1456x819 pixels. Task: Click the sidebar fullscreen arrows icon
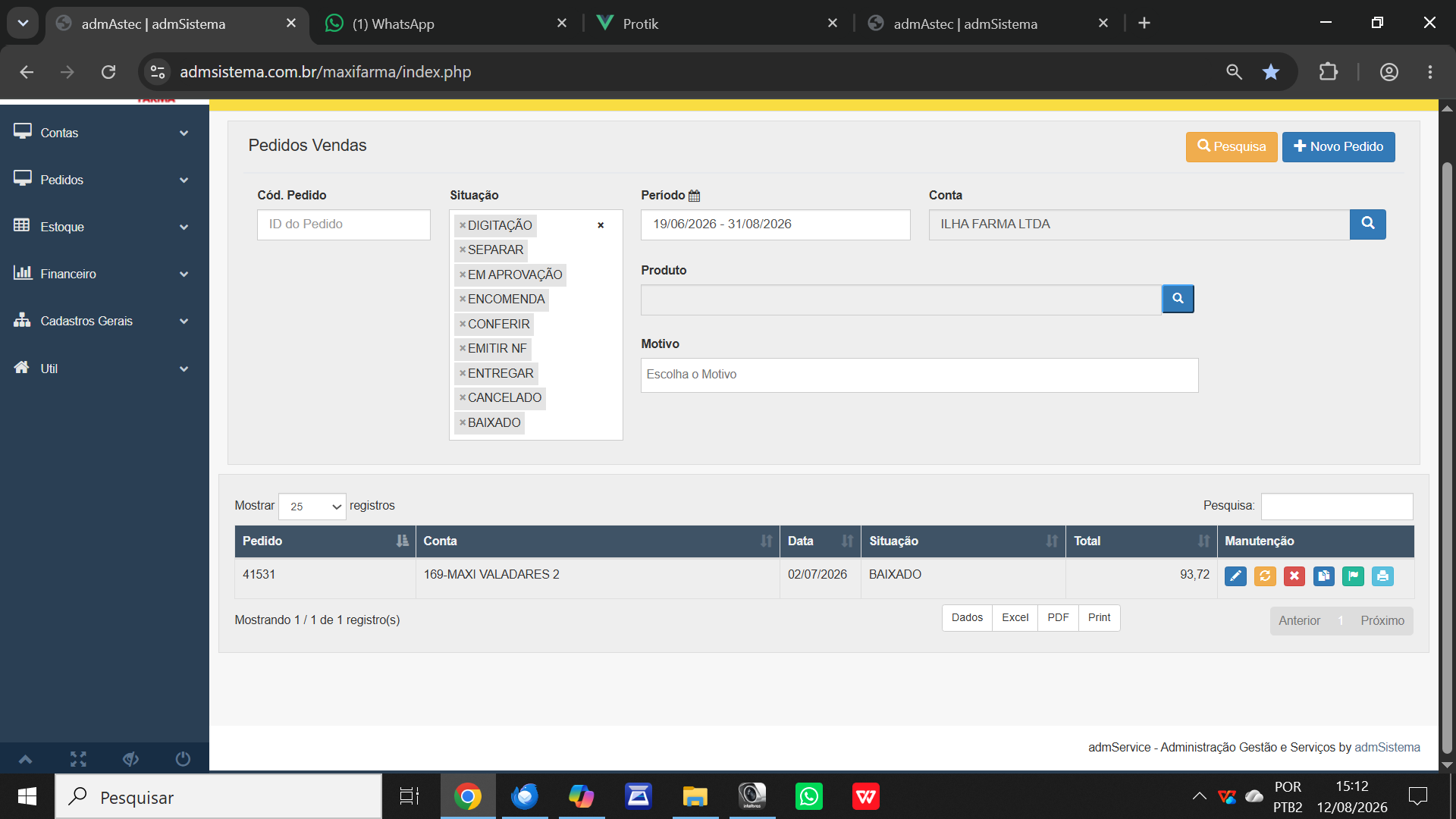(78, 759)
